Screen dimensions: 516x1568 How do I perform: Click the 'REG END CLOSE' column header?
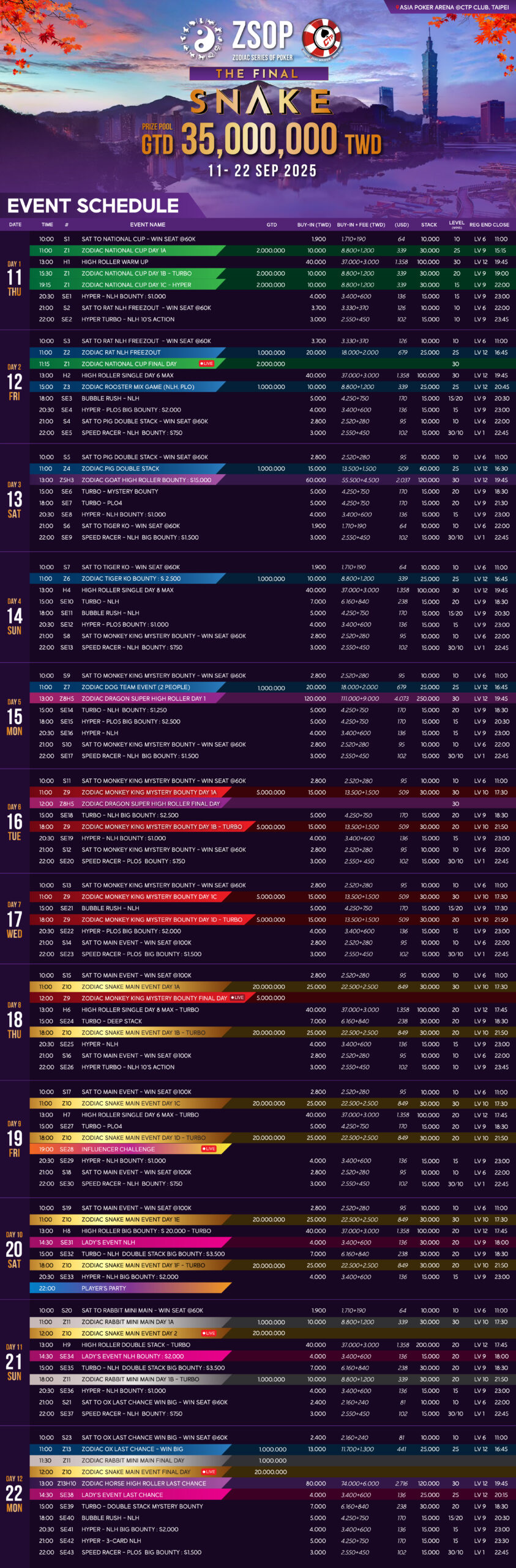click(x=489, y=225)
